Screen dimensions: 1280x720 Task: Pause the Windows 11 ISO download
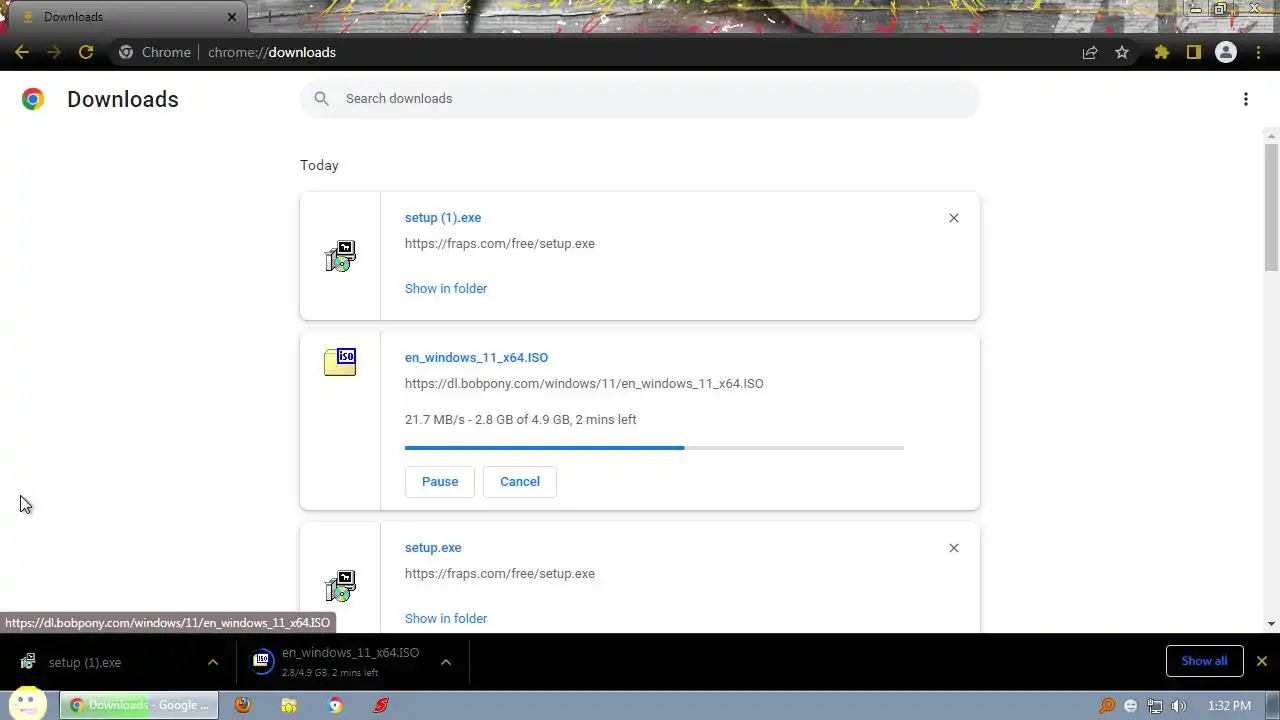(440, 482)
